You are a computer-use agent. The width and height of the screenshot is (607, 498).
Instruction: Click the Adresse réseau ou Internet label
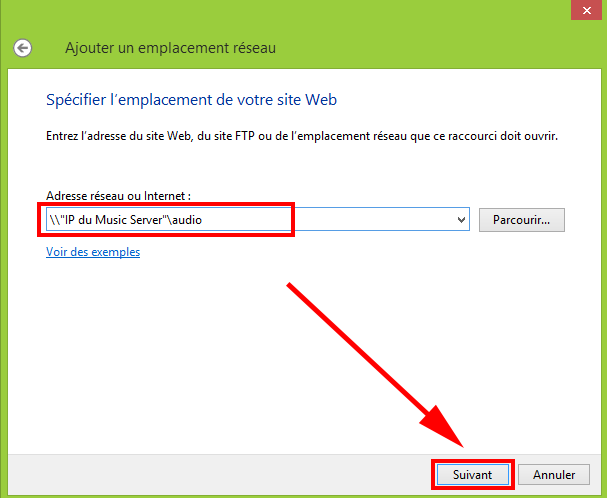(118, 196)
